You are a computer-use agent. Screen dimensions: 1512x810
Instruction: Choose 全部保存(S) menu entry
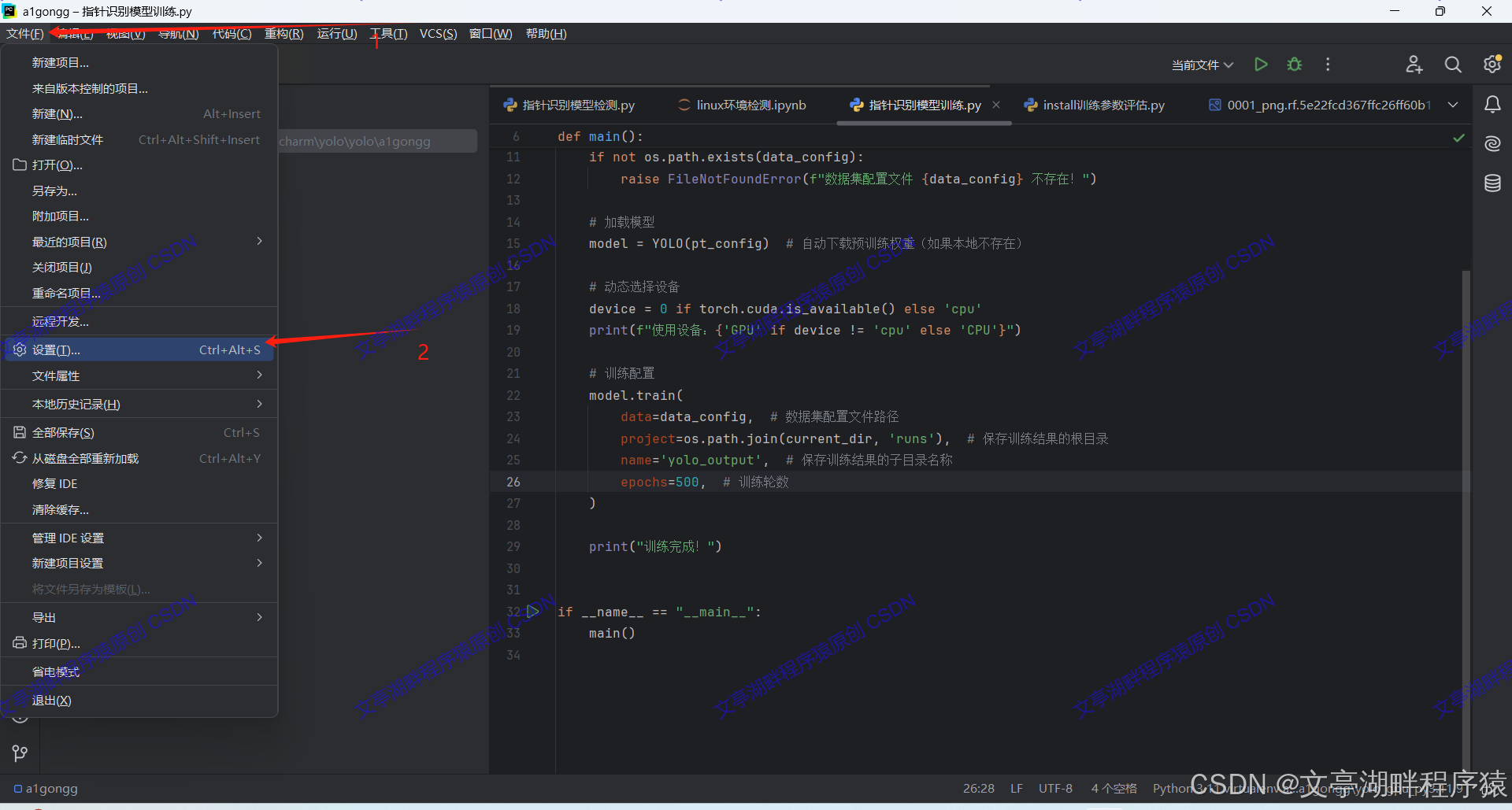pyautogui.click(x=139, y=432)
